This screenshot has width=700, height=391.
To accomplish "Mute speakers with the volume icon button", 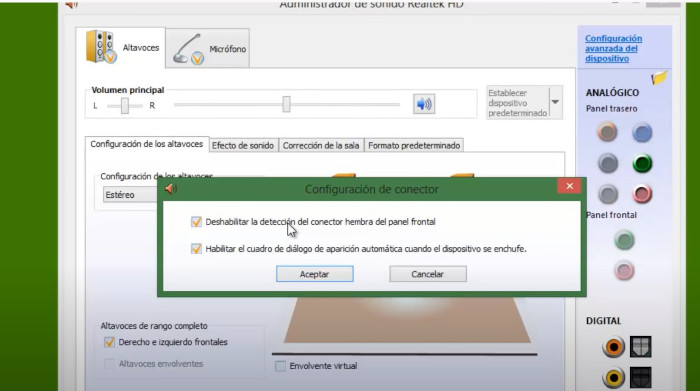I will click(x=424, y=104).
